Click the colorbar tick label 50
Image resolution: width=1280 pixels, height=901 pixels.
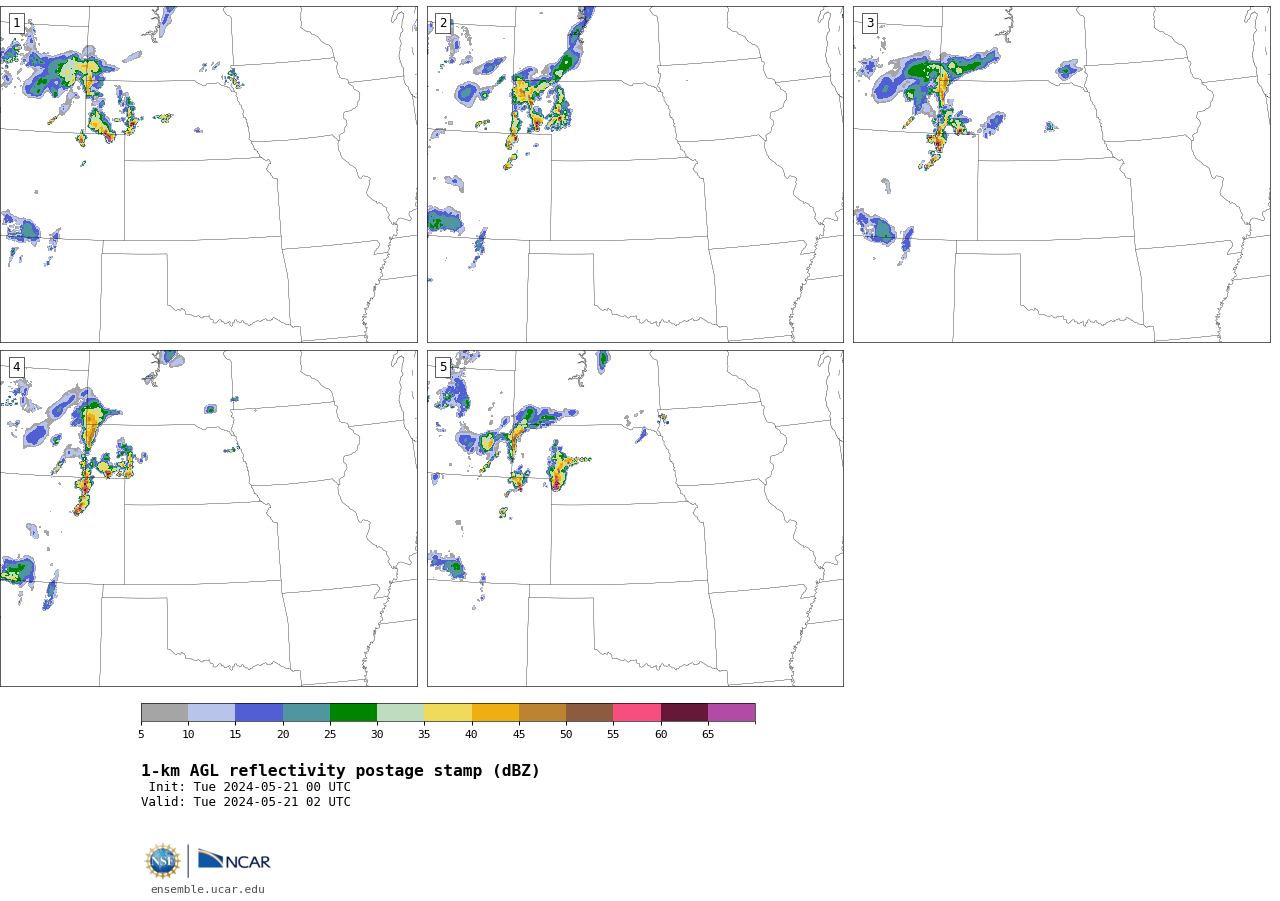(566, 735)
